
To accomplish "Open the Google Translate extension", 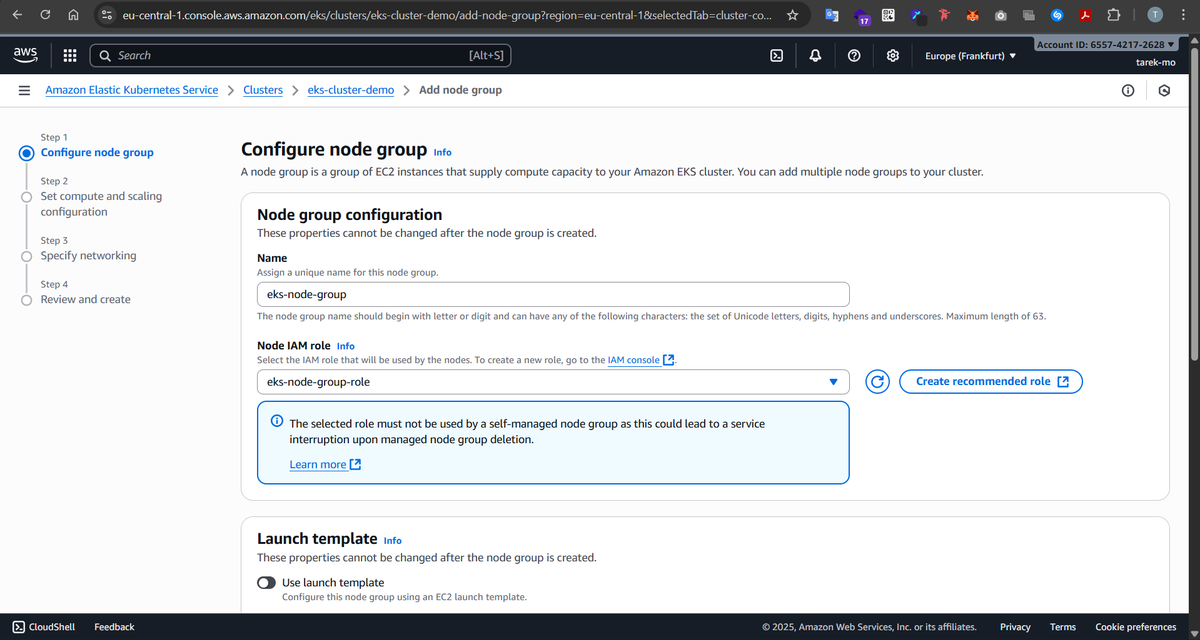I will click(x=832, y=15).
